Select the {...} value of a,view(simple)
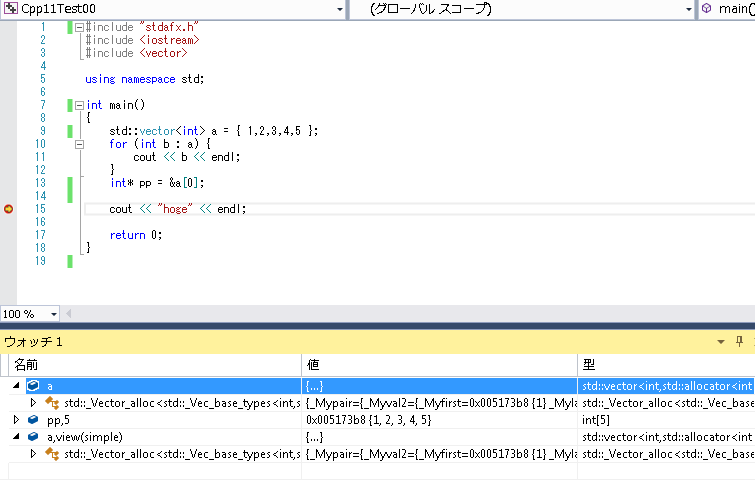The width and height of the screenshot is (755, 486). pyautogui.click(x=314, y=437)
